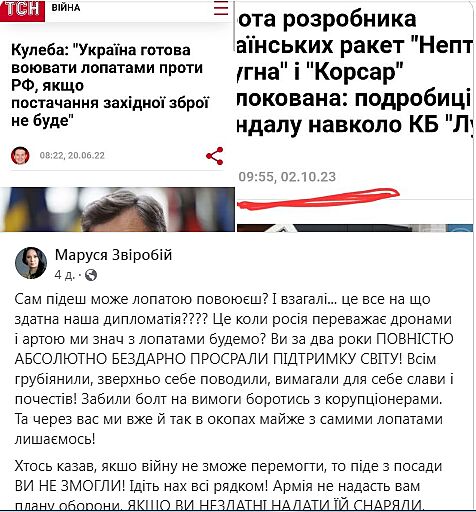Click the 08:22, 20.06.22 article date
This screenshot has height=512, width=476.
coord(72,156)
